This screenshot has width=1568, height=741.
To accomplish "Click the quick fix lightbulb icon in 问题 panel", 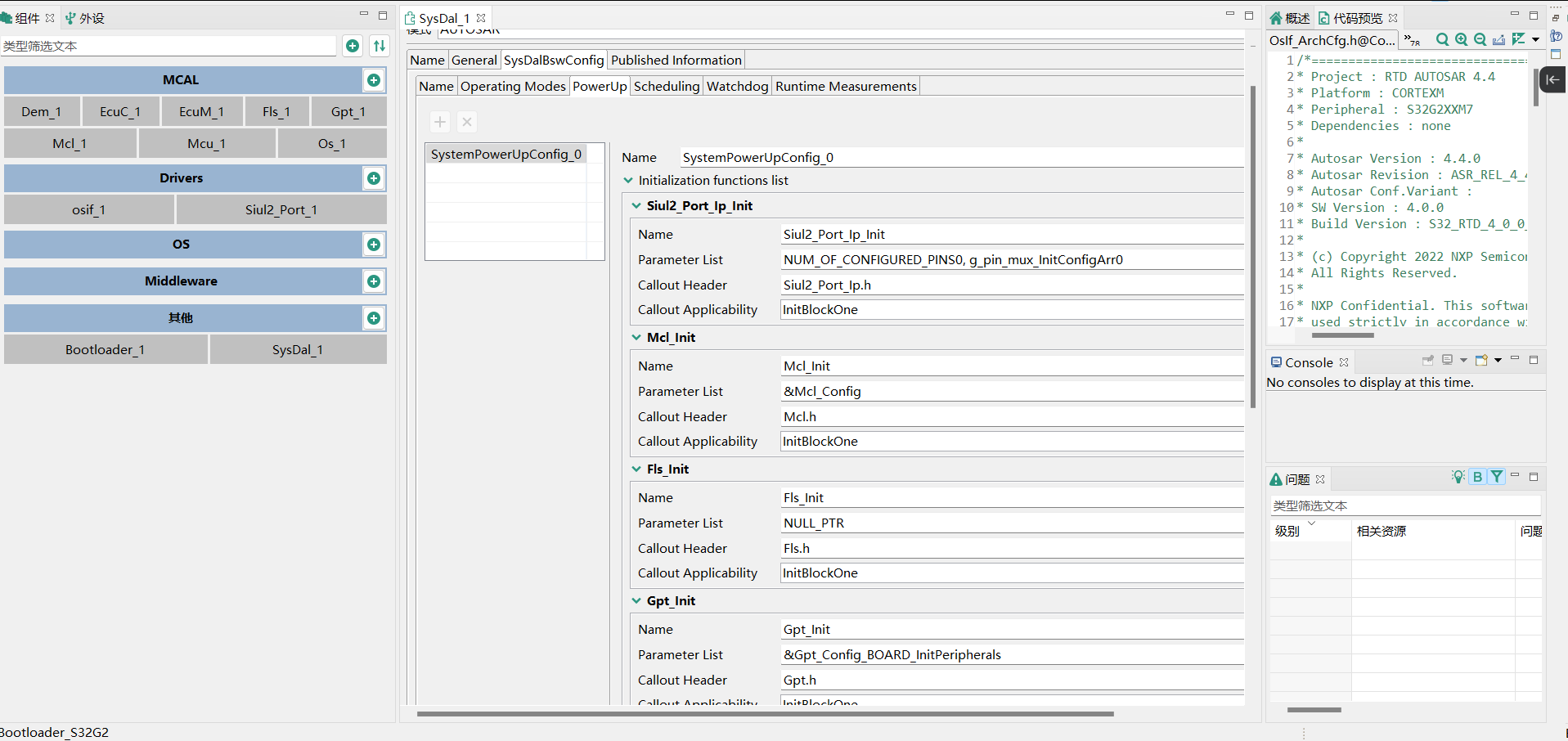I will (x=1458, y=477).
